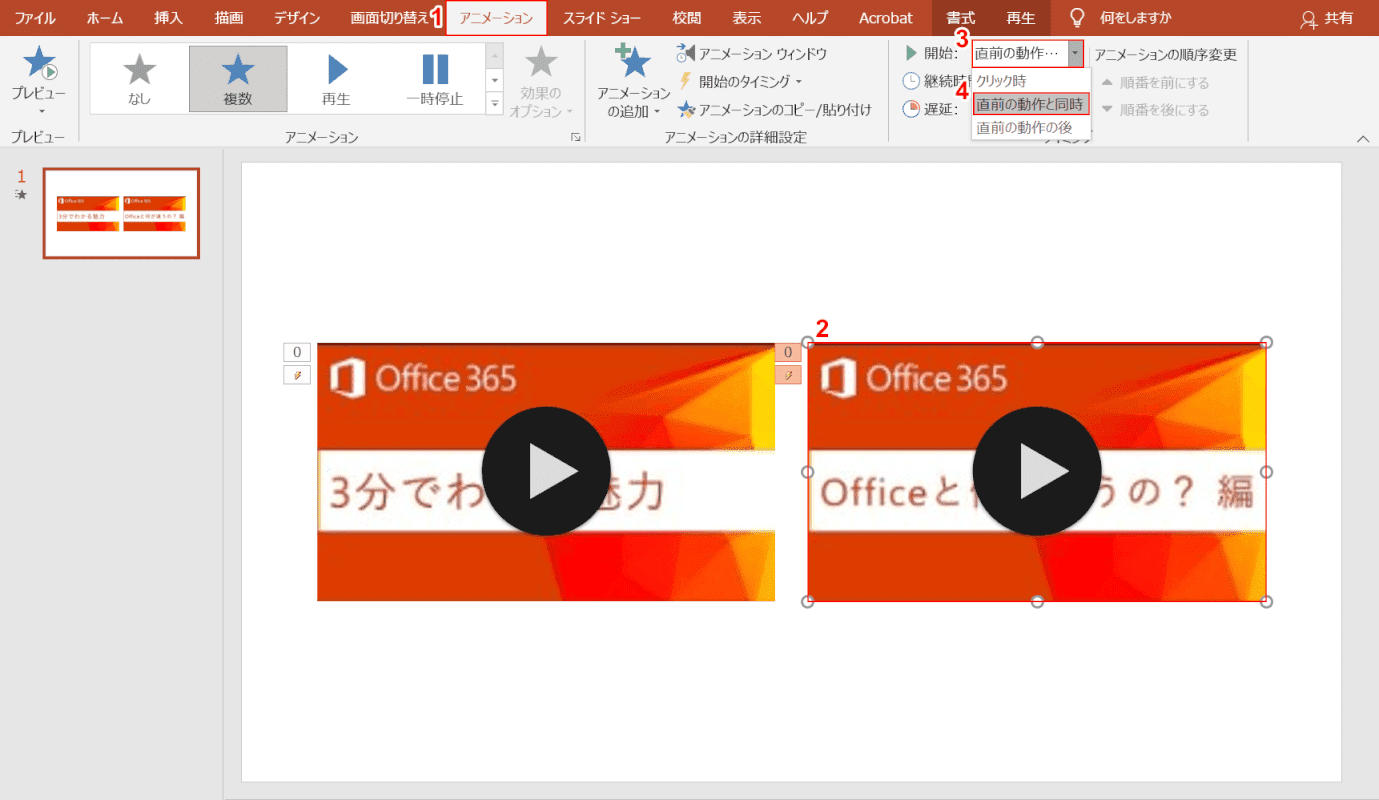
Task: Click the lightbulb tell-me icon
Action: (x=1077, y=17)
